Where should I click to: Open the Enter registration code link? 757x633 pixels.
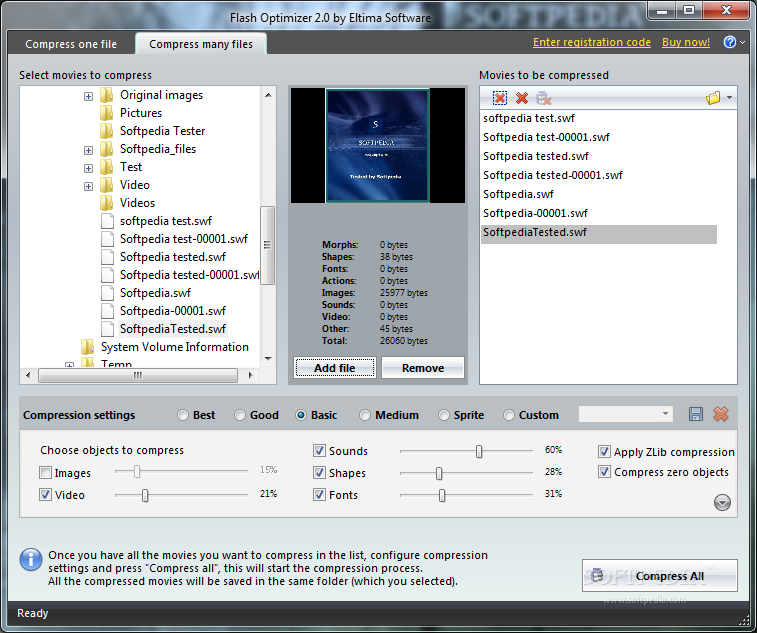tap(592, 42)
